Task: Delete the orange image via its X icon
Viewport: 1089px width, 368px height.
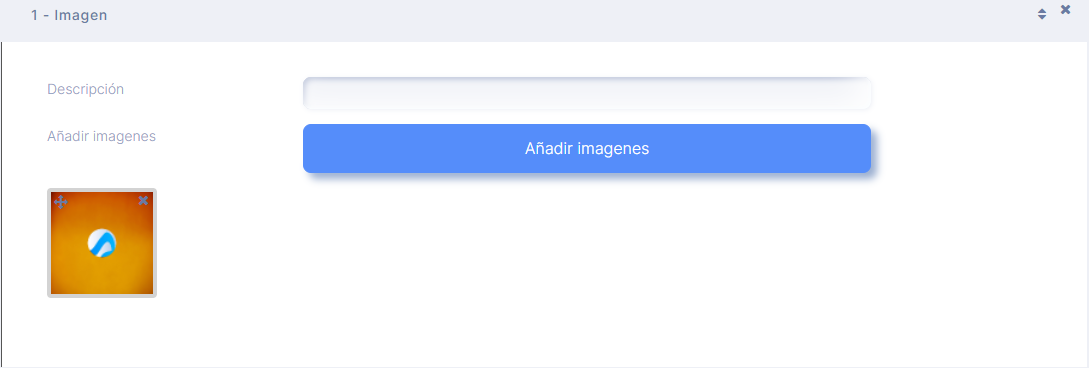Action: 143,201
